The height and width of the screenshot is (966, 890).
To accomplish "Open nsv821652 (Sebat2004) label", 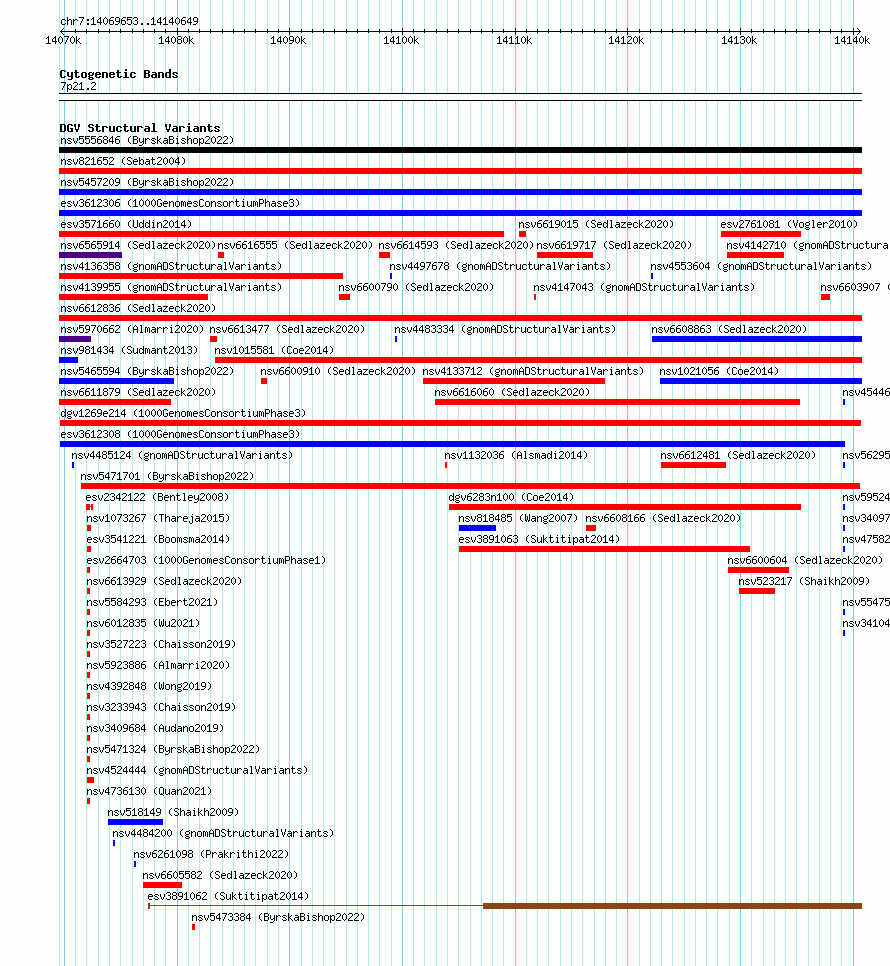I will tap(123, 161).
